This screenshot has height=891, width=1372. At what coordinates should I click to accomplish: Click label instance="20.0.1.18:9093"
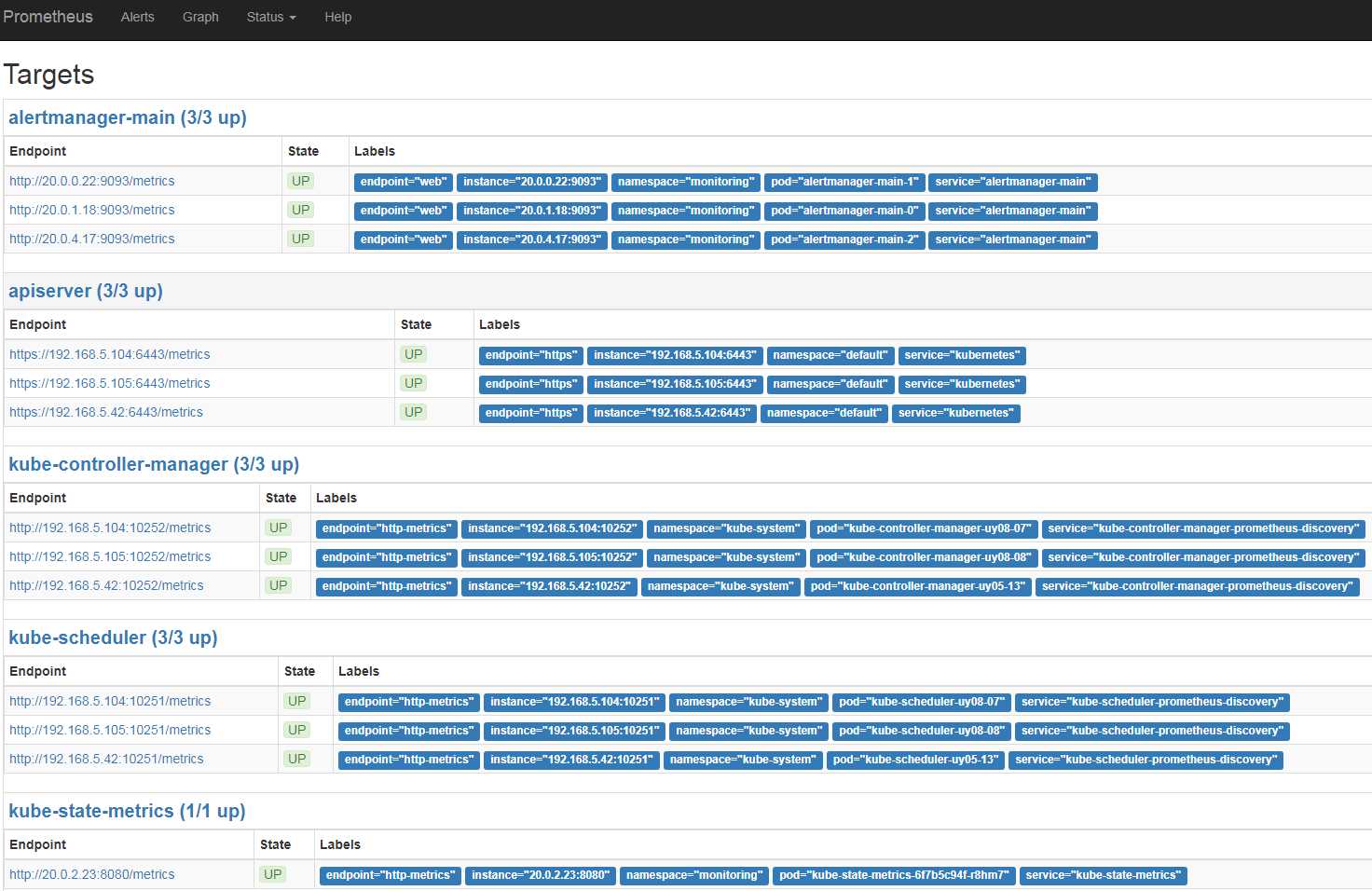[532, 211]
